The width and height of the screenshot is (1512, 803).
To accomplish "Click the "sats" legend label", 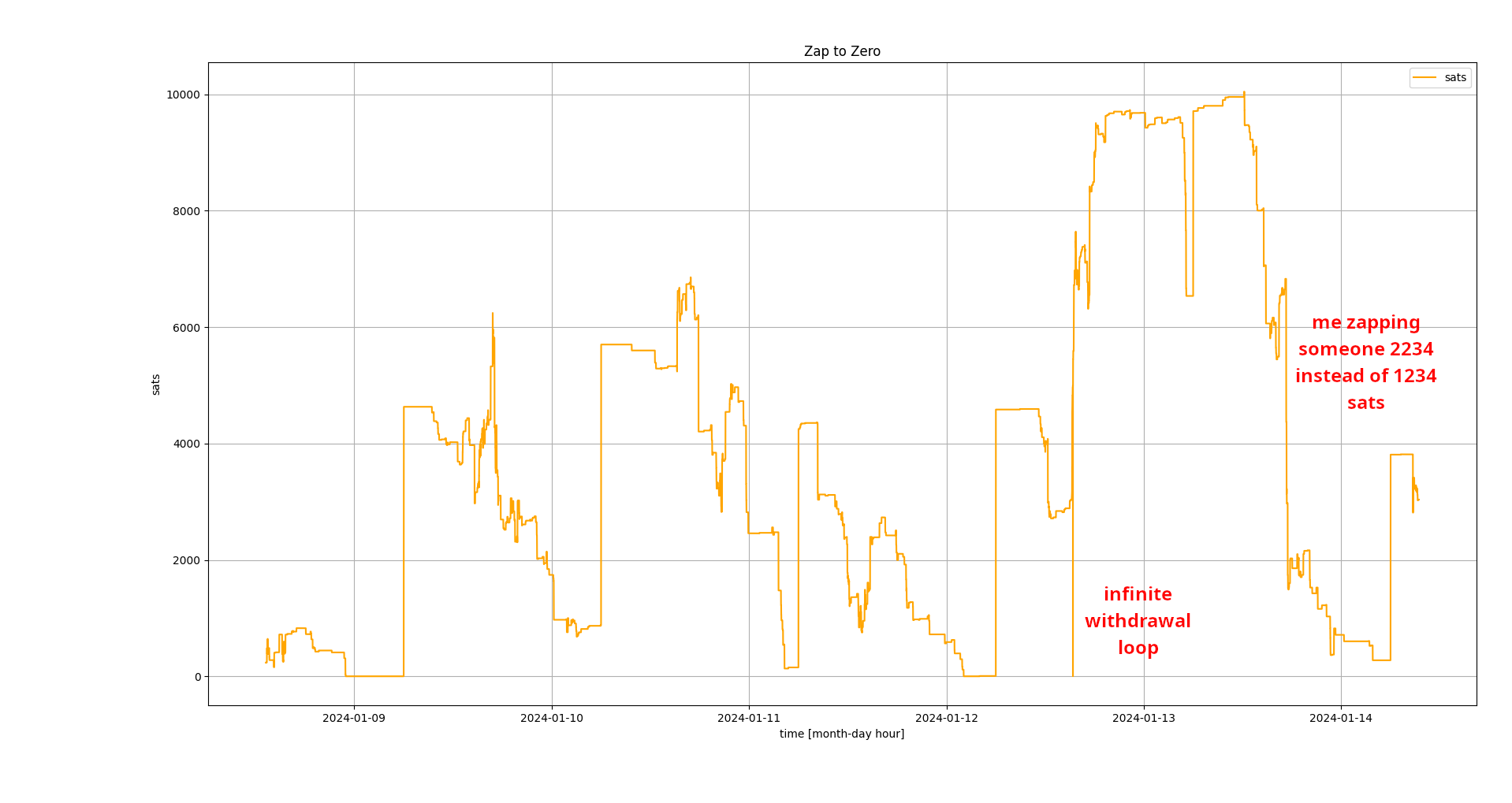I will pos(1454,77).
